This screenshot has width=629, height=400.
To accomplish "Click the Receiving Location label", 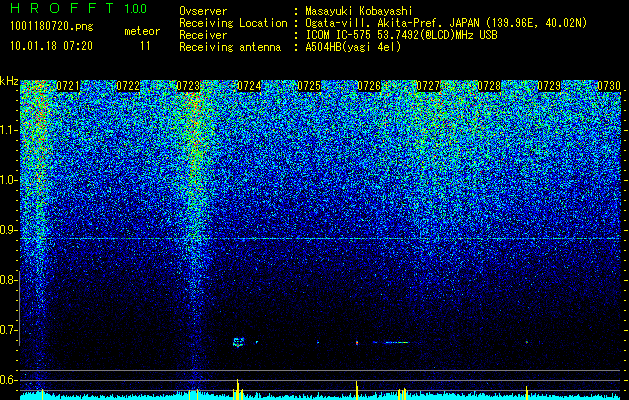I will click(x=233, y=23).
